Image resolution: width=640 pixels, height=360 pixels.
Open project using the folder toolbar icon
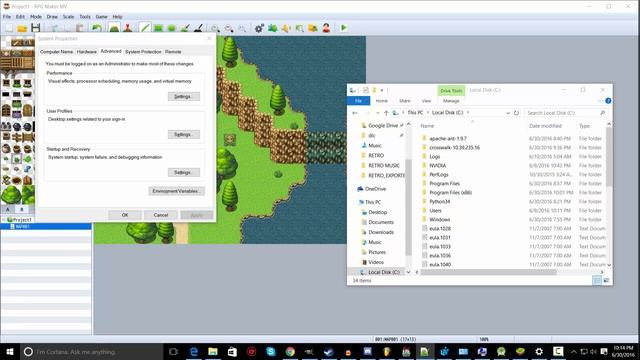[22, 28]
